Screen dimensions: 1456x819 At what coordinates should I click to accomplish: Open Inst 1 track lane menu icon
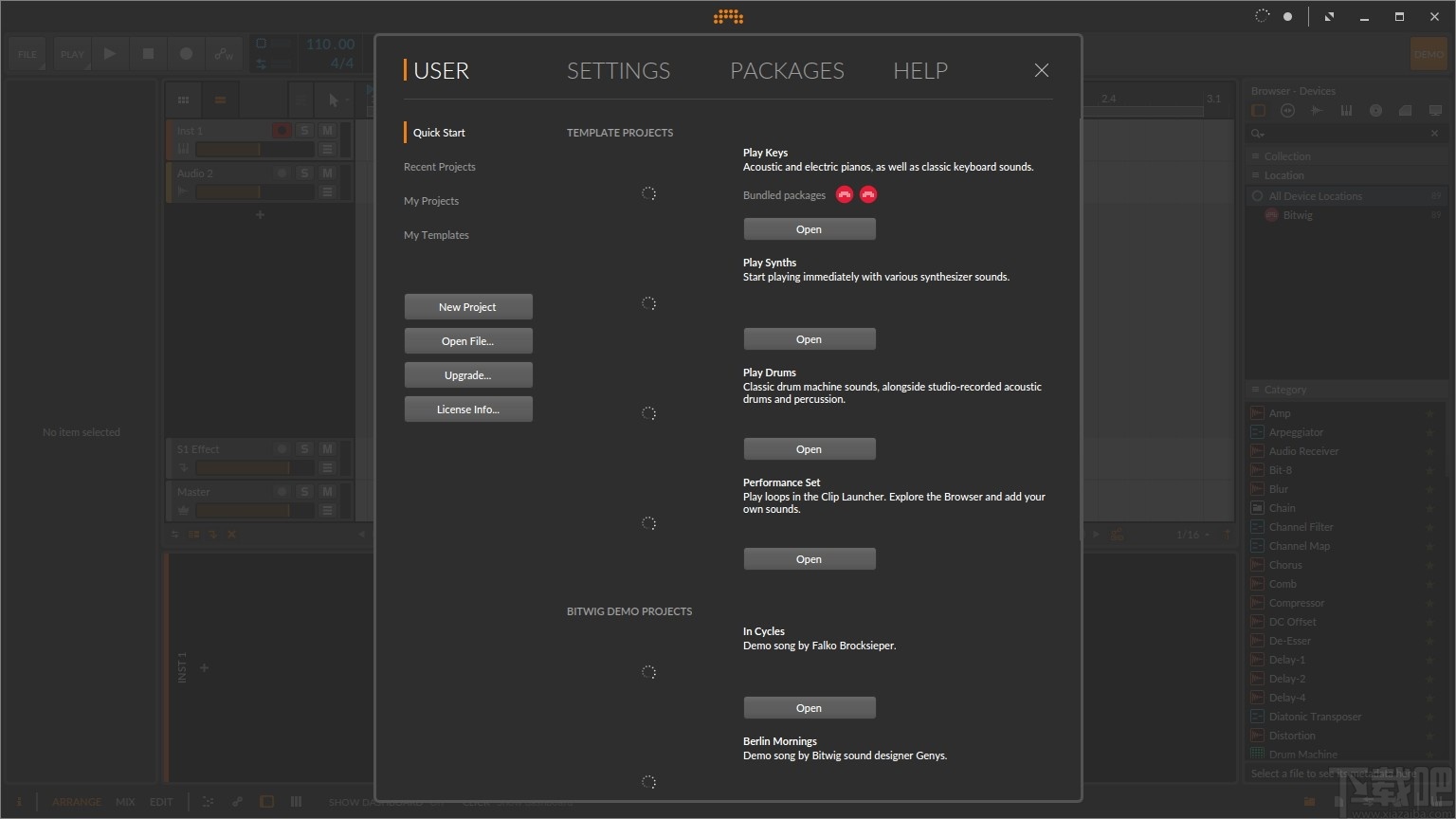[x=327, y=150]
